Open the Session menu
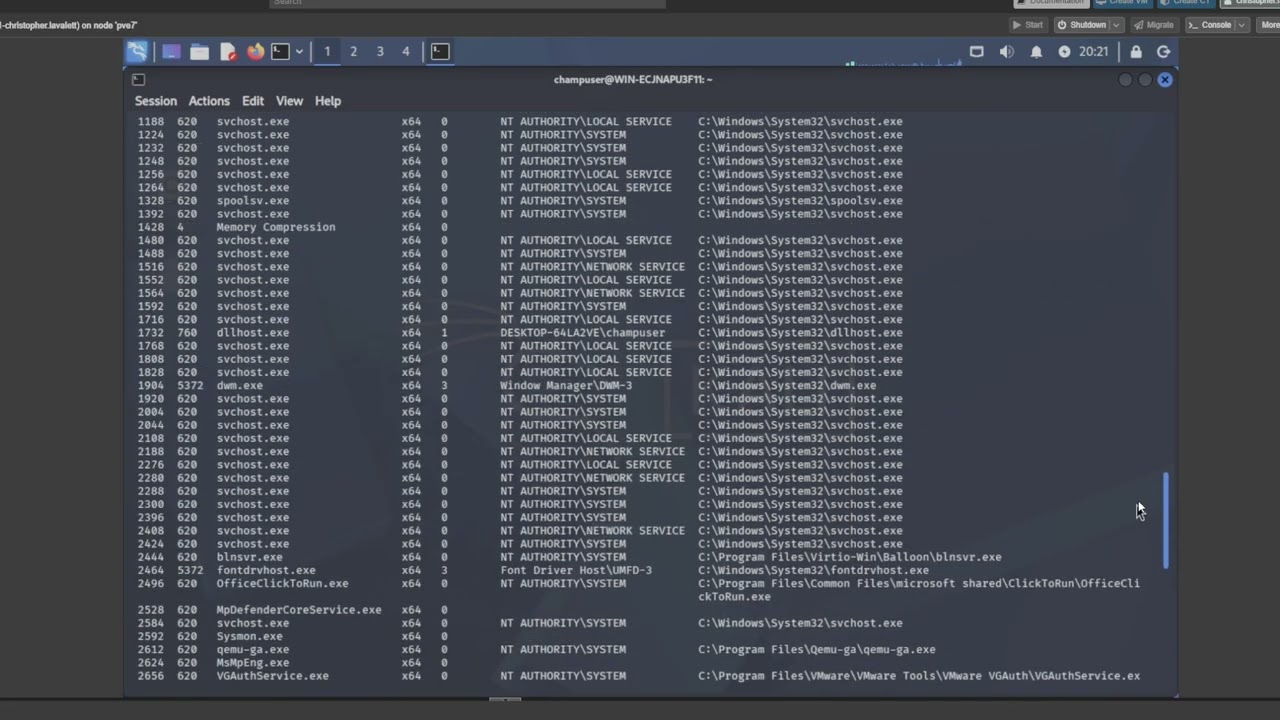Image resolution: width=1280 pixels, height=720 pixels. pyautogui.click(x=156, y=101)
